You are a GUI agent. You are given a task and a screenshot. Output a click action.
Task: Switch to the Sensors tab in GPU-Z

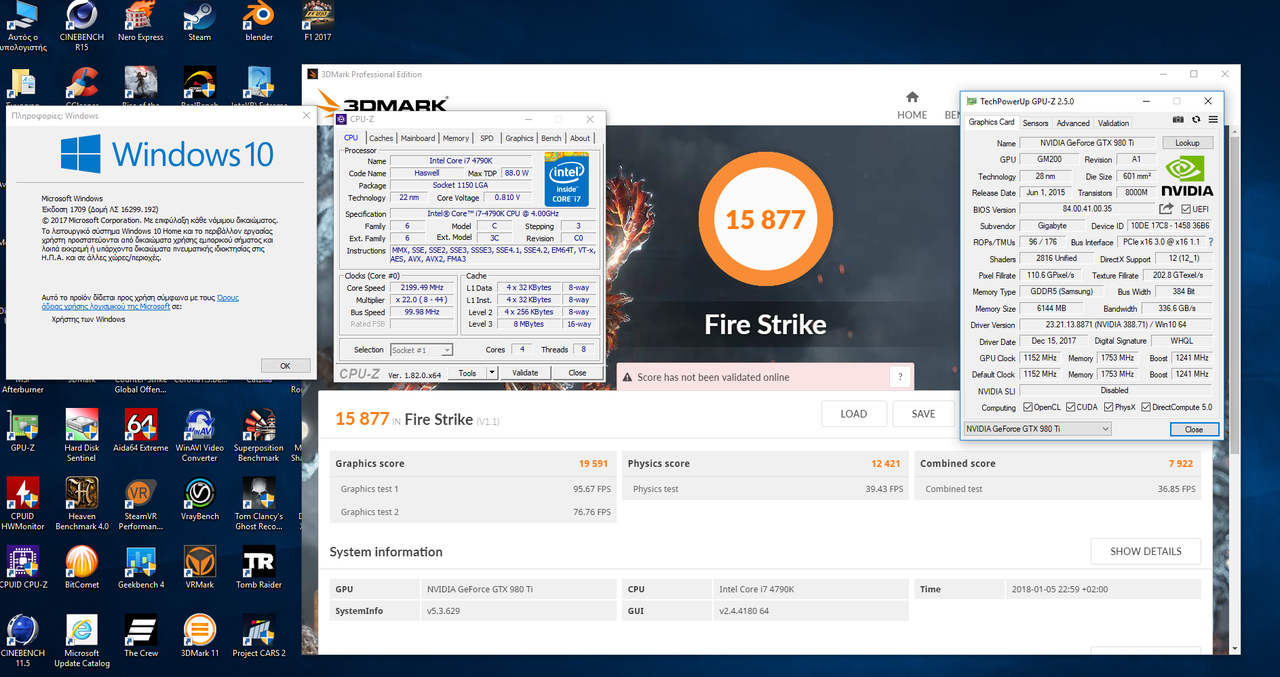click(x=1036, y=123)
